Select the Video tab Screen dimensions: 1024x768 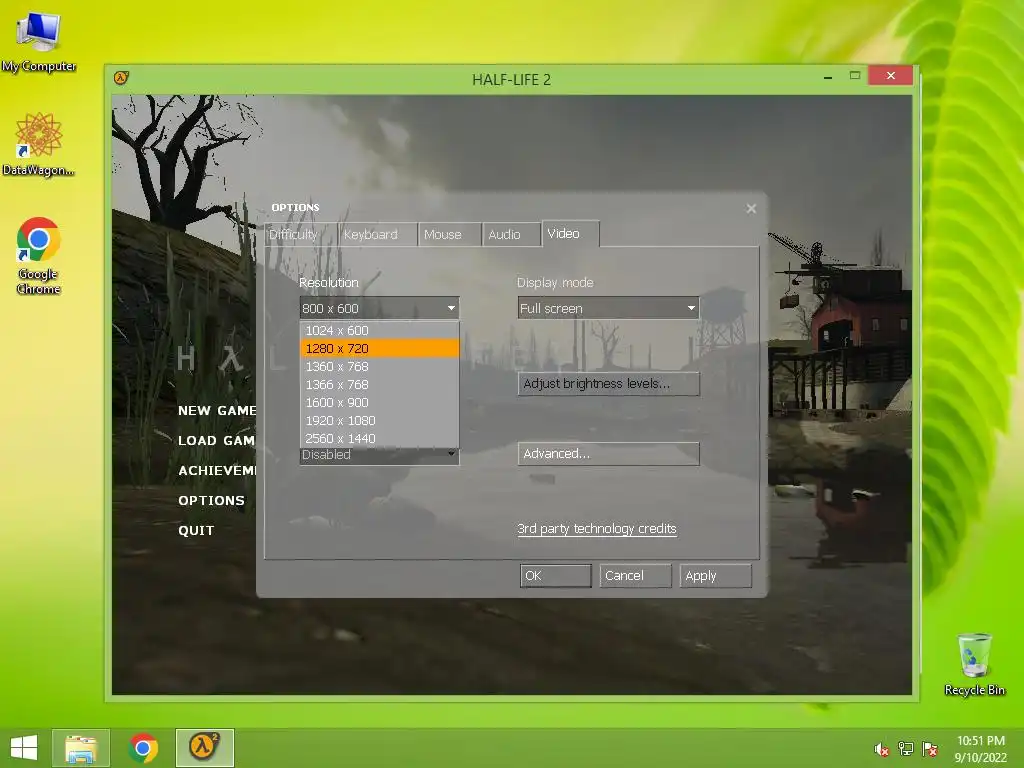coord(570,233)
